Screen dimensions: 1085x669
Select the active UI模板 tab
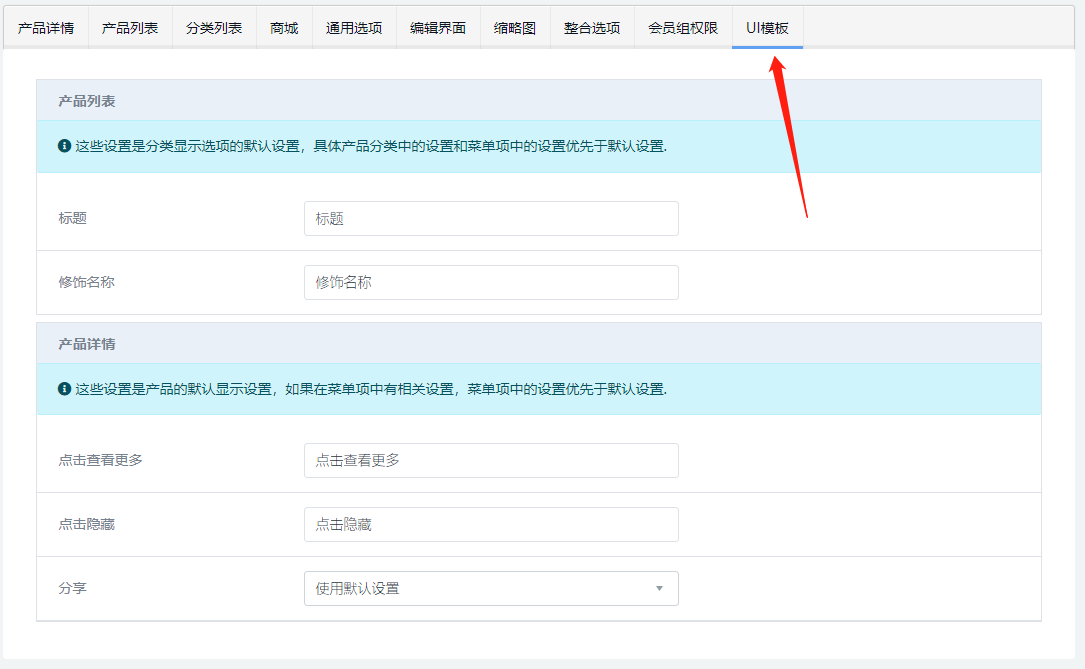(x=767, y=28)
